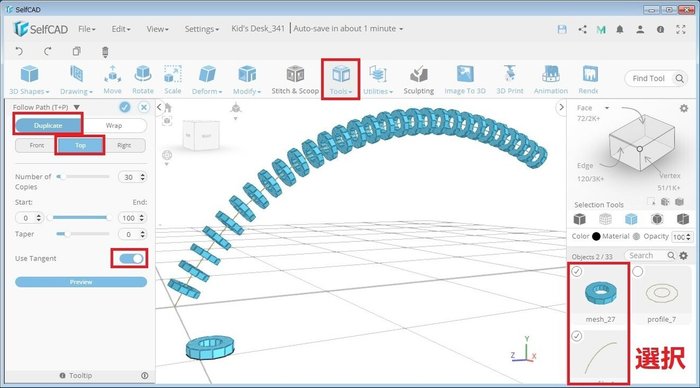
Task: Check the profile_7 object selection circle
Action: pos(638,271)
